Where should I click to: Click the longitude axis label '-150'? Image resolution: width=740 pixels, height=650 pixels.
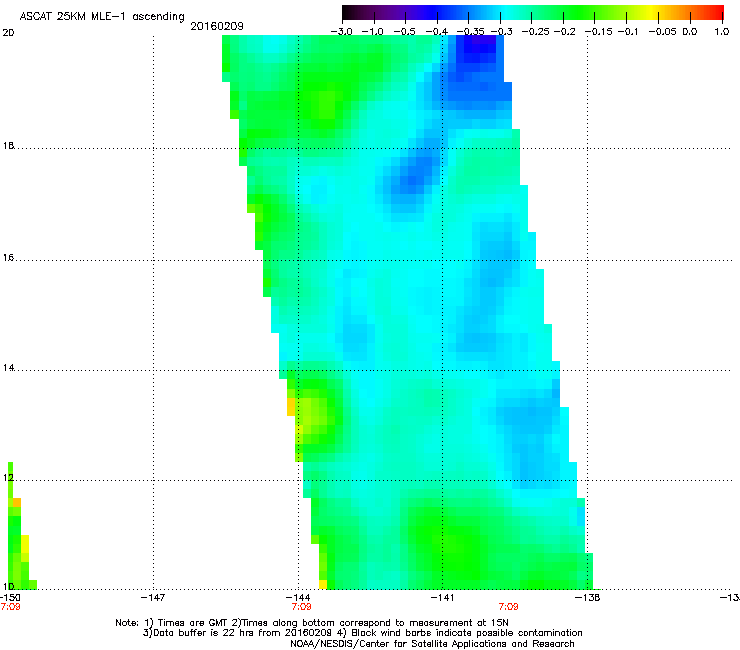(10, 598)
